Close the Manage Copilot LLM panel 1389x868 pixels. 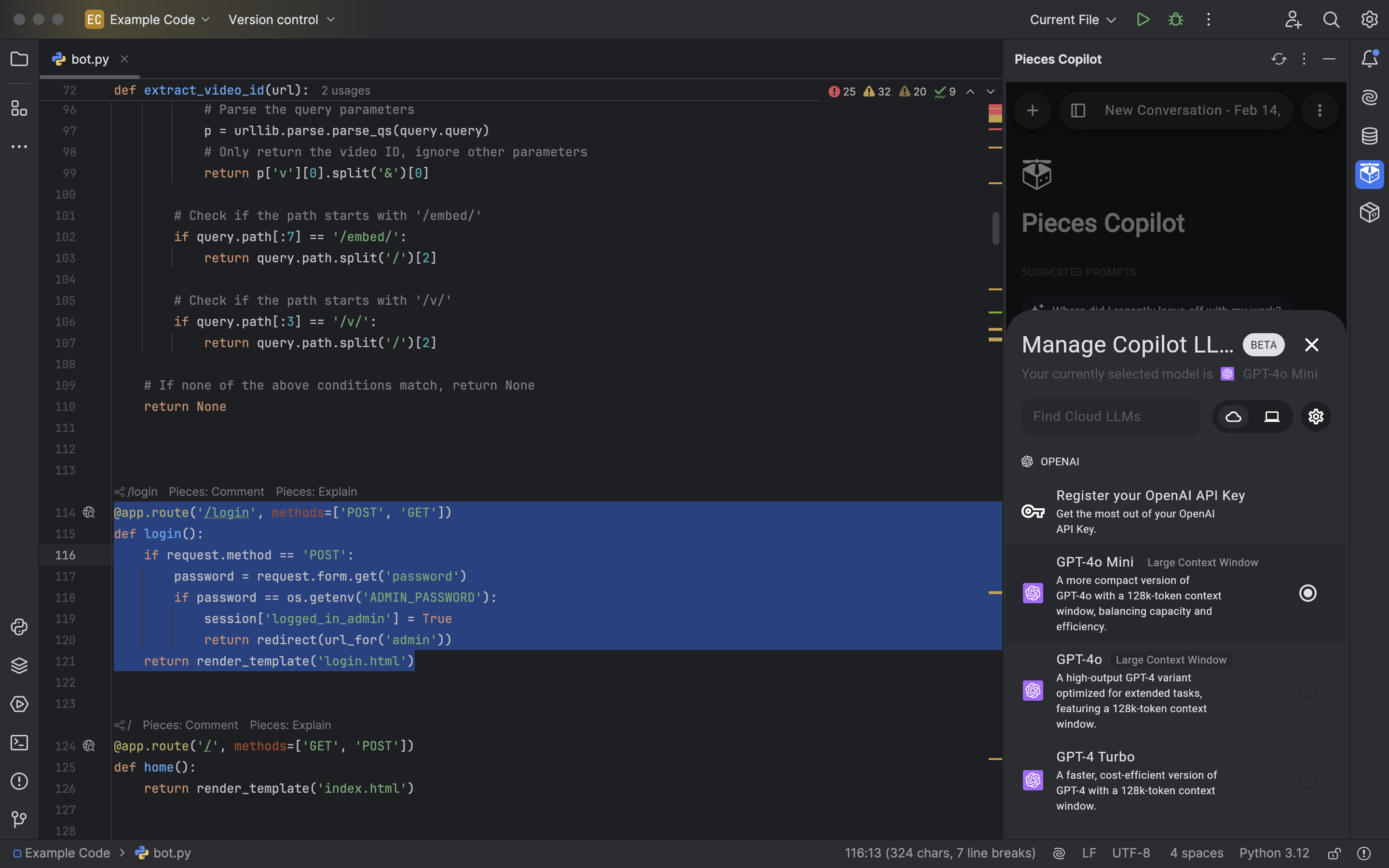tap(1311, 344)
